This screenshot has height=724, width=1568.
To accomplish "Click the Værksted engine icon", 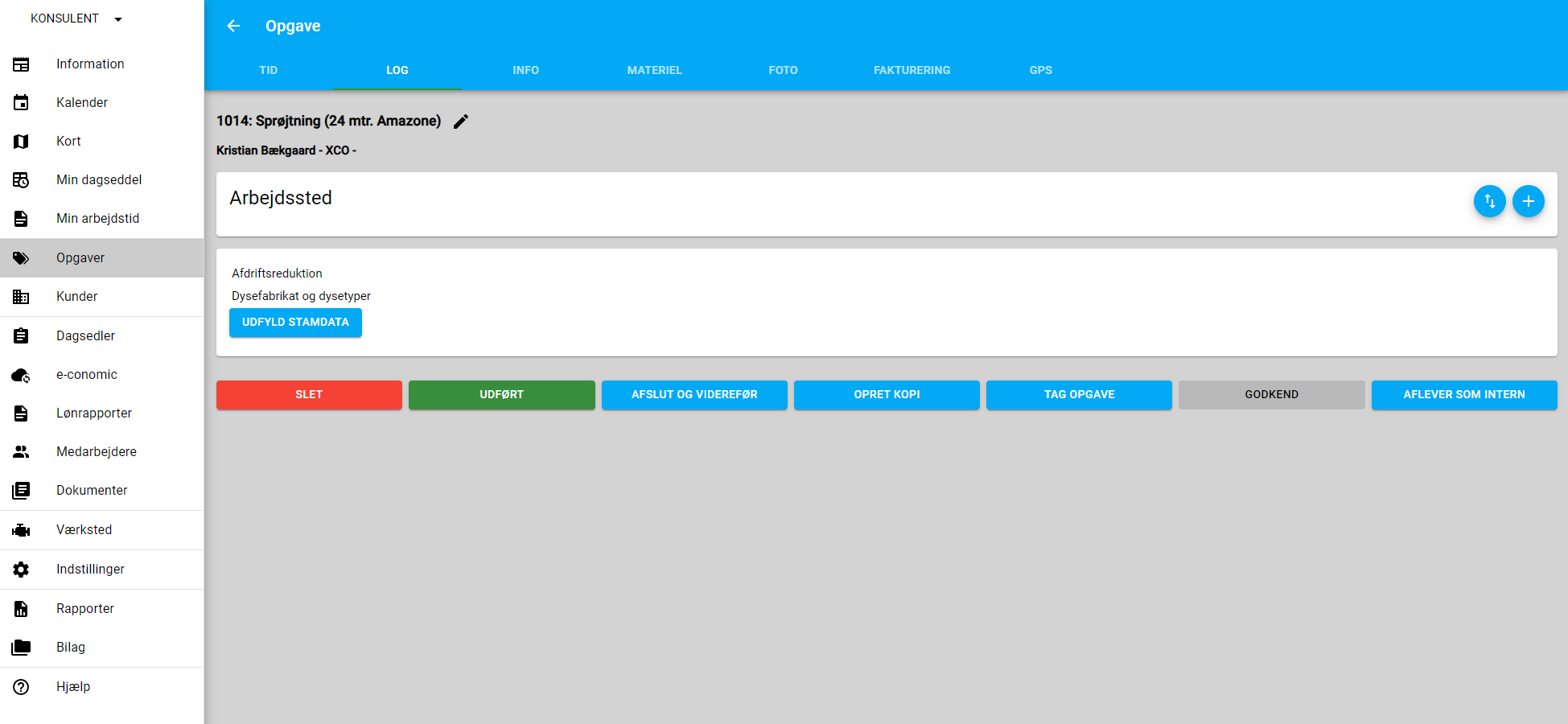I will 21,530.
